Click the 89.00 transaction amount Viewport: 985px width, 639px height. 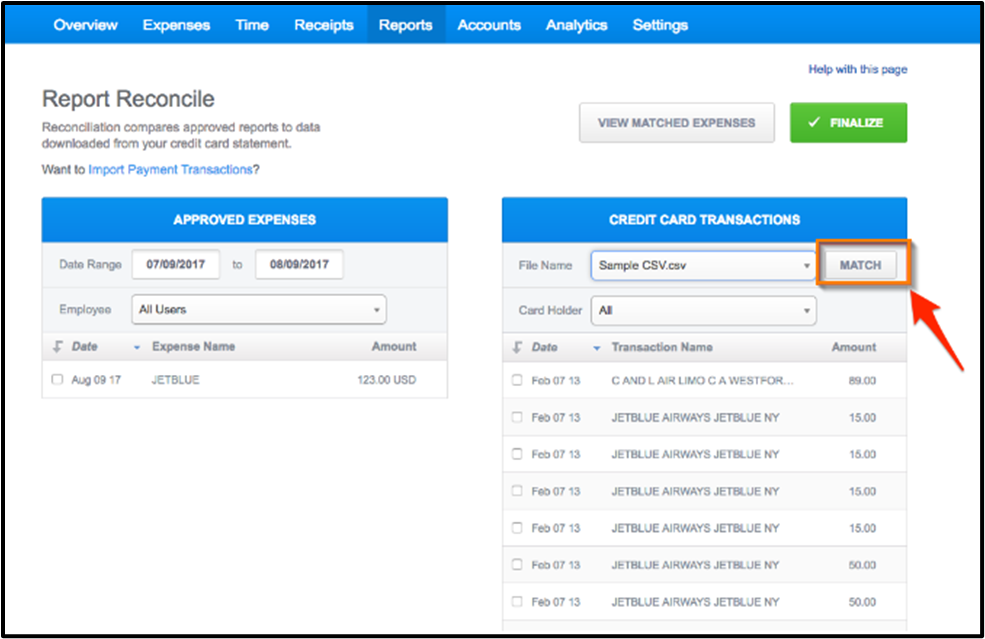click(x=862, y=381)
